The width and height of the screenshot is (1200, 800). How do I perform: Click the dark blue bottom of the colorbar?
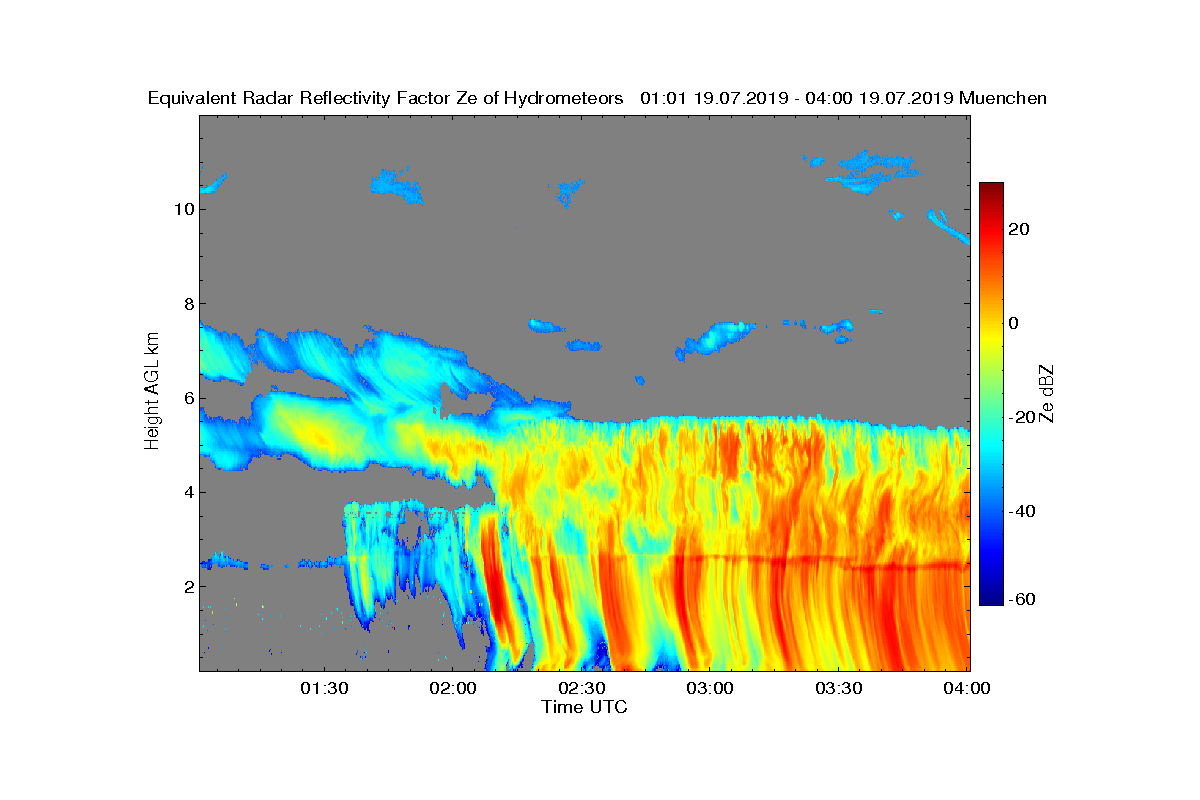tap(991, 597)
